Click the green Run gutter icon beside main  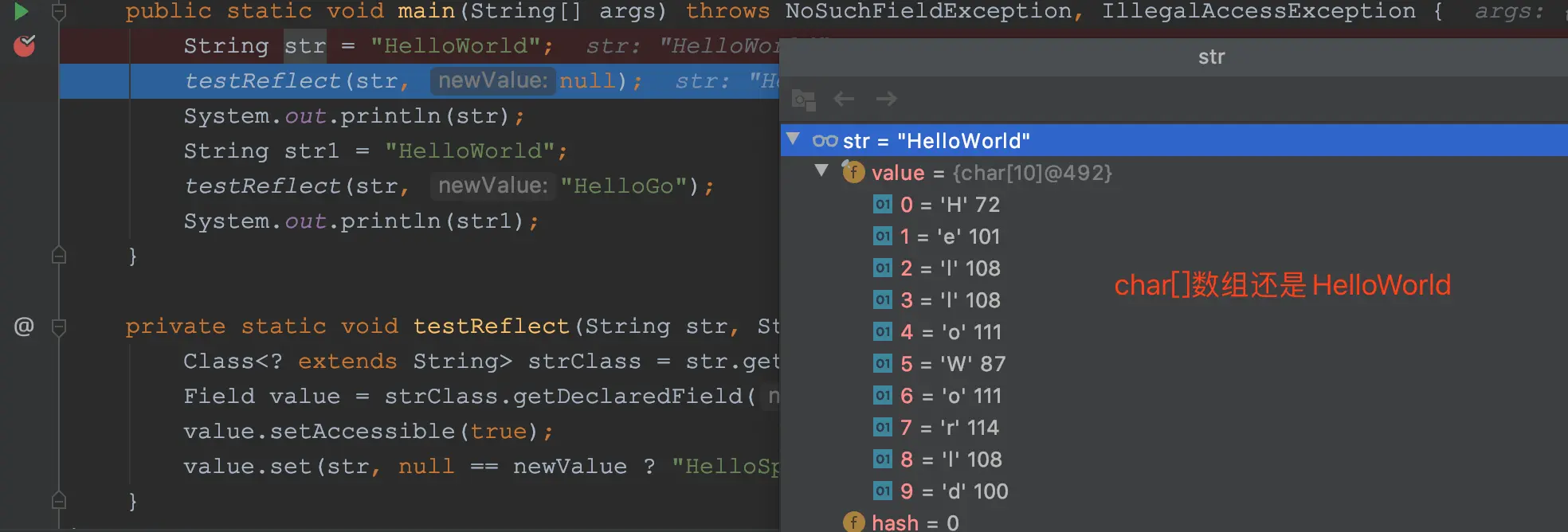click(22, 11)
